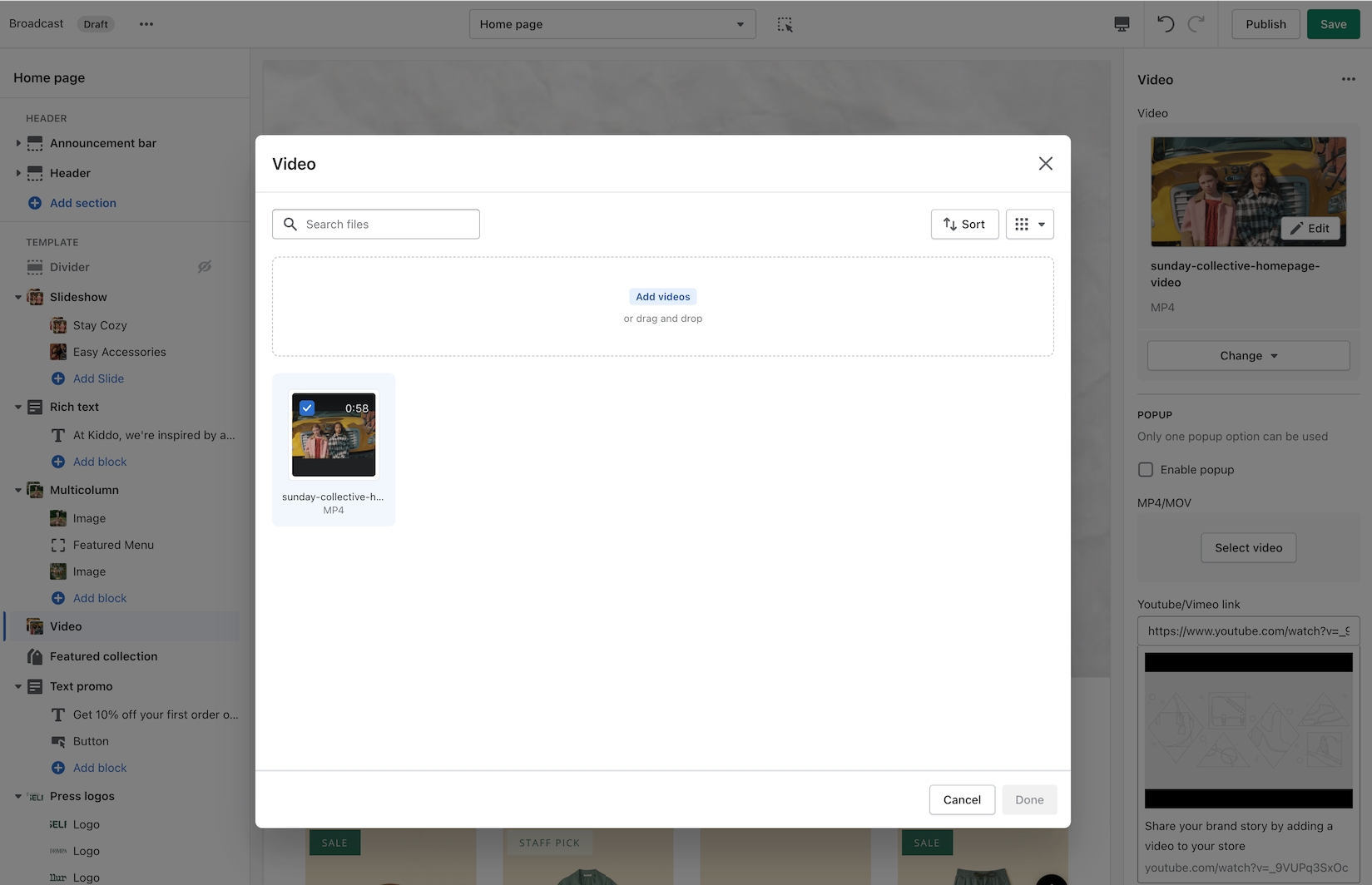Open the grid view options dropdown
1372x885 pixels.
(x=1029, y=225)
